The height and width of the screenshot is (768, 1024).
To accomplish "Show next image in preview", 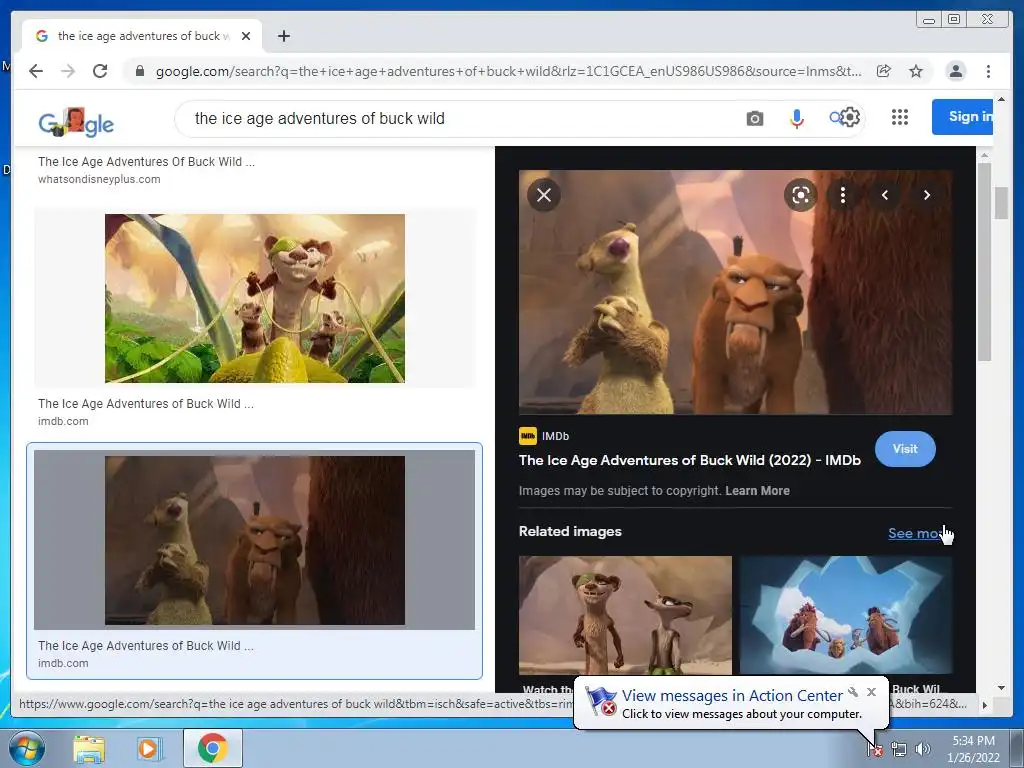I will click(x=927, y=195).
